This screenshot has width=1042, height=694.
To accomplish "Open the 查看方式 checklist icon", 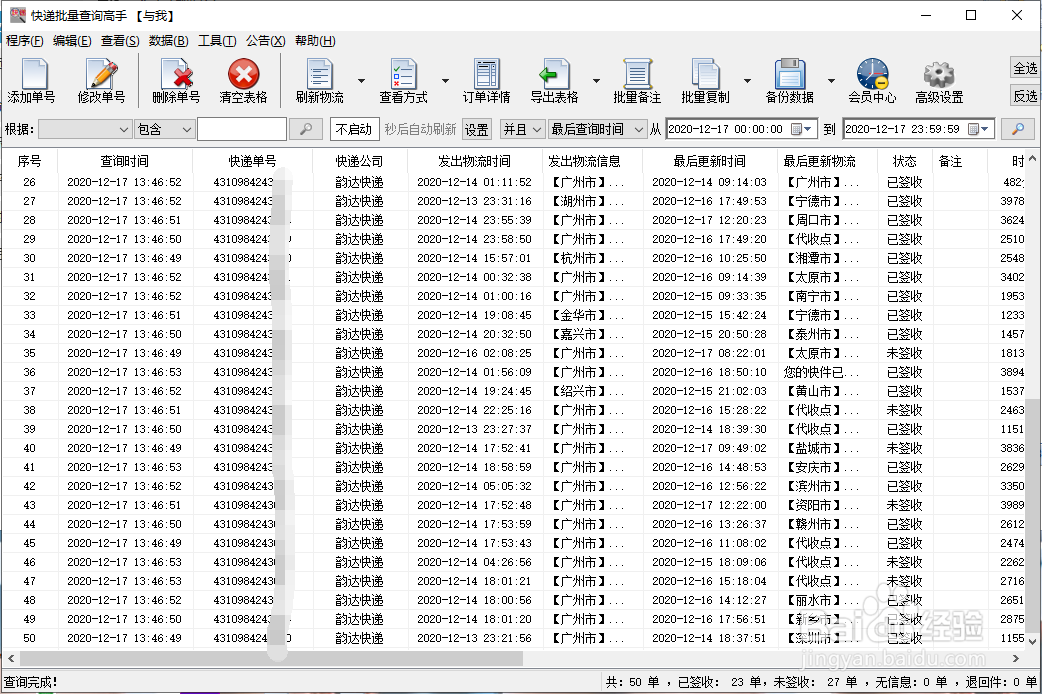I will point(403,80).
